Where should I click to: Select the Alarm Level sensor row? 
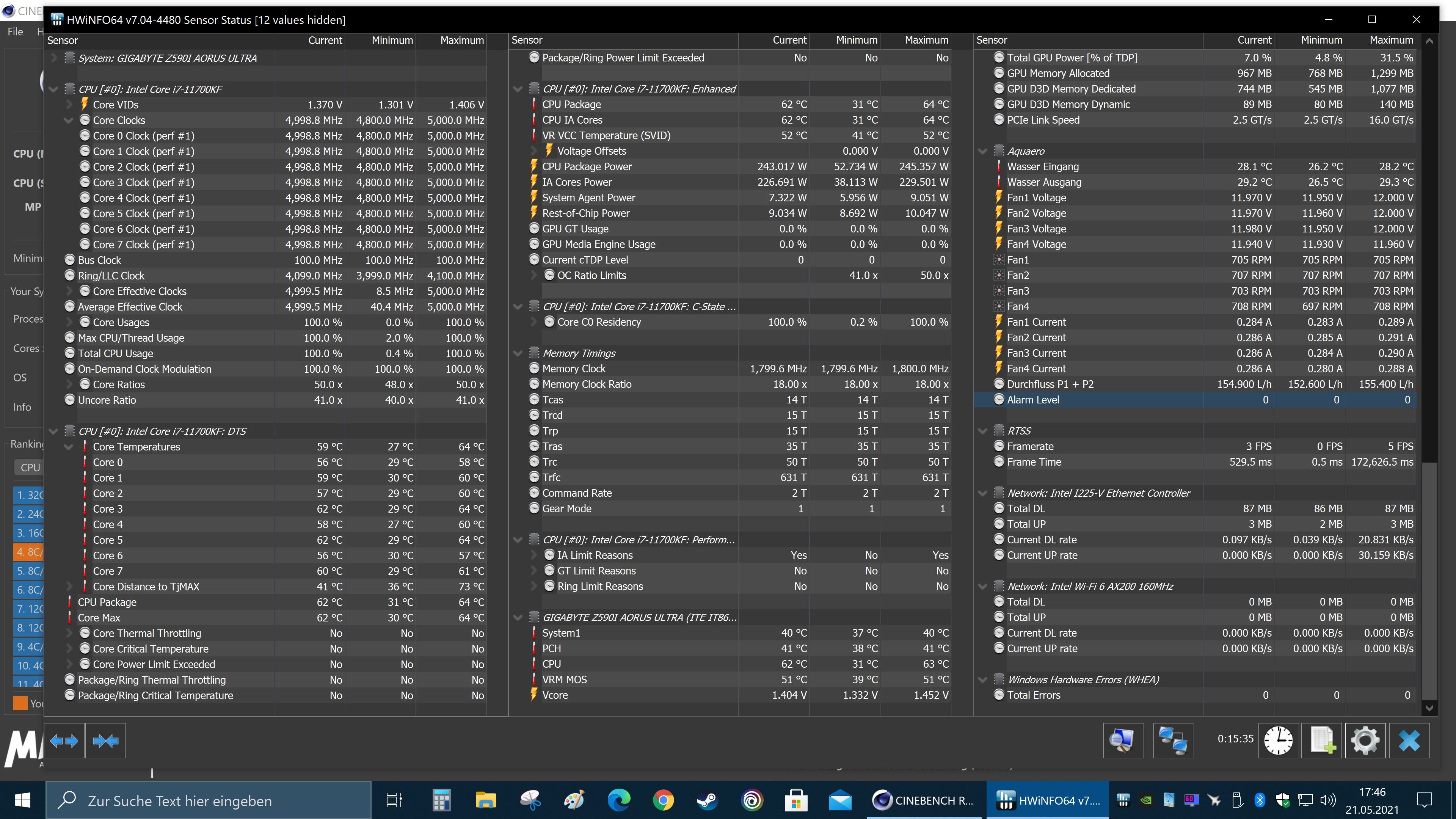coord(1033,400)
